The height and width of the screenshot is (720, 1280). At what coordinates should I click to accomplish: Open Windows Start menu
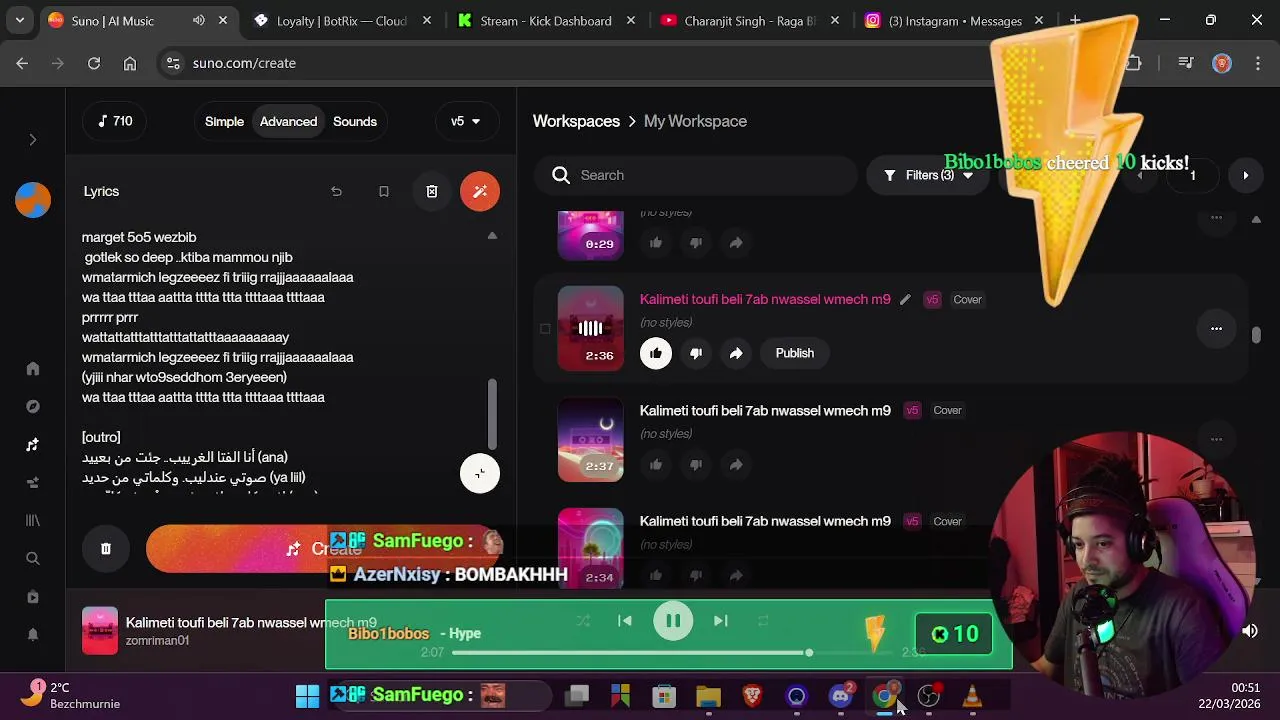tap(307, 696)
